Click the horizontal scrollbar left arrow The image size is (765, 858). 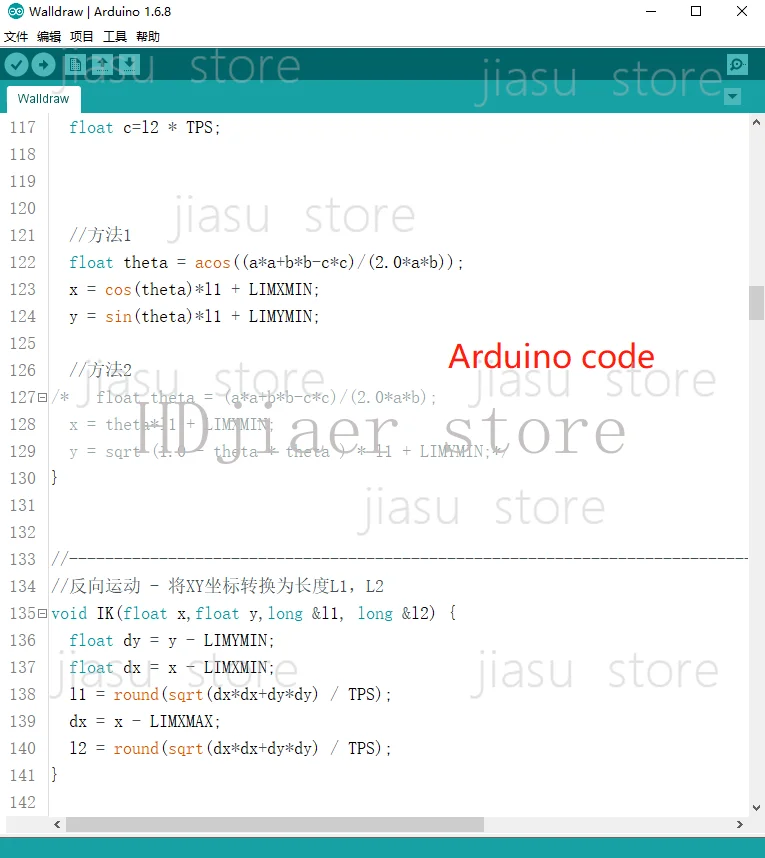click(57, 824)
